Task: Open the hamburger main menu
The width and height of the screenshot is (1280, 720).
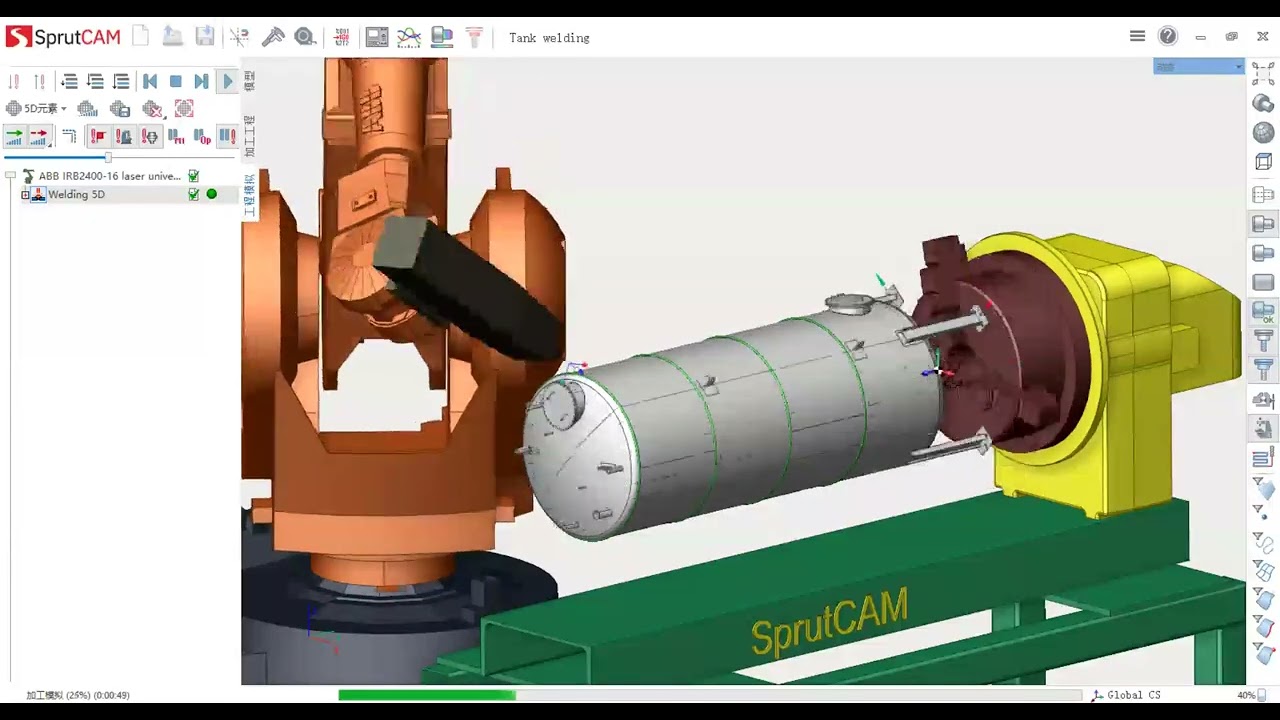Action: point(1137,36)
